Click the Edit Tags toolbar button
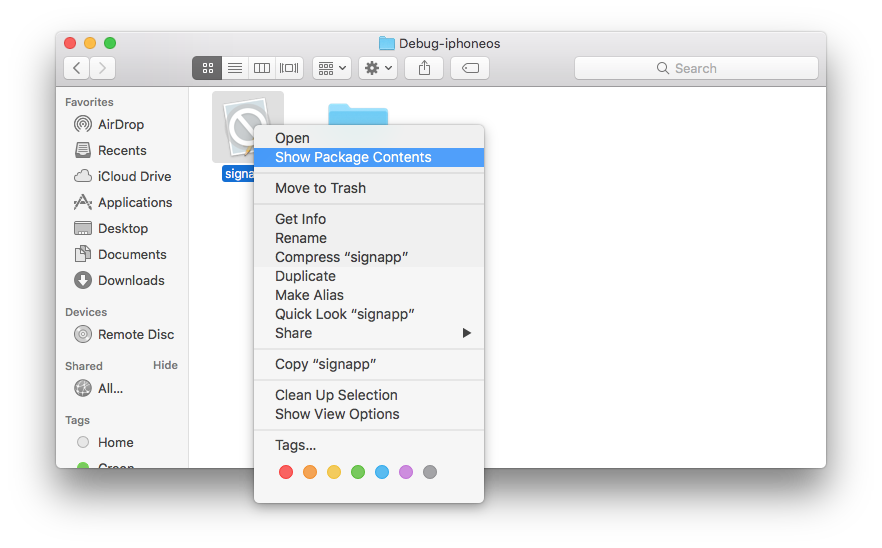Viewport: 882px width, 548px height. pos(469,68)
